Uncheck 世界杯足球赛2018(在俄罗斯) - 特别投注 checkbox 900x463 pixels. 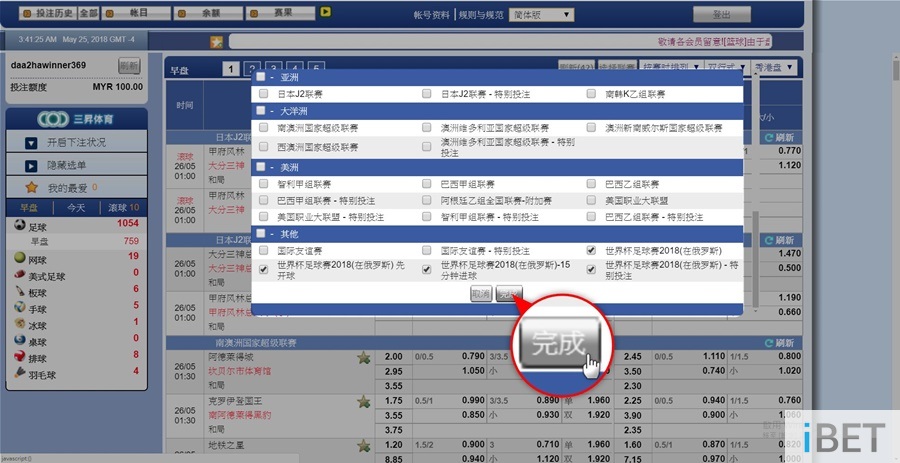591,270
